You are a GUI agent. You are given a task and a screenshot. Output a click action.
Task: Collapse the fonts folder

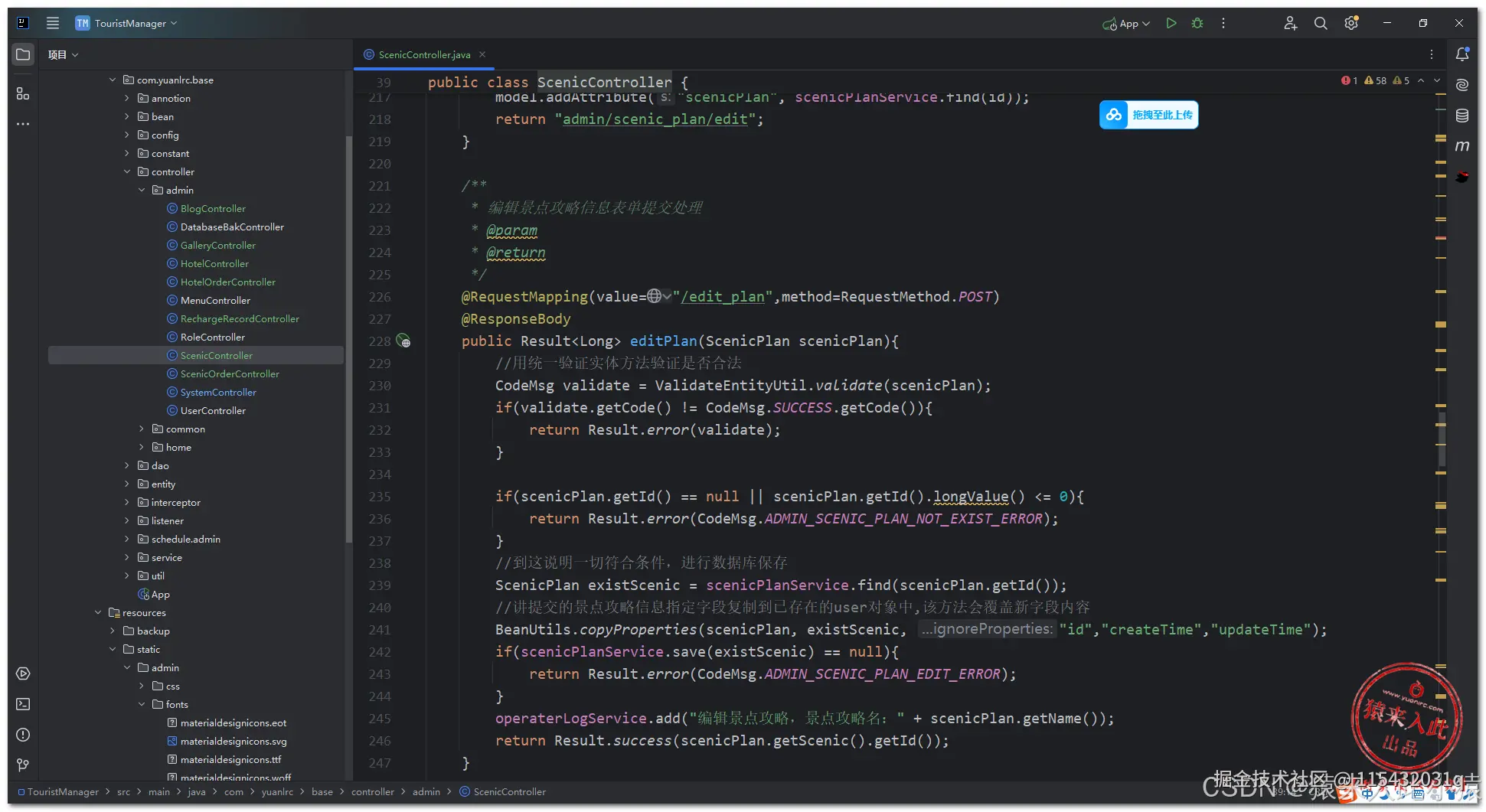(x=142, y=704)
